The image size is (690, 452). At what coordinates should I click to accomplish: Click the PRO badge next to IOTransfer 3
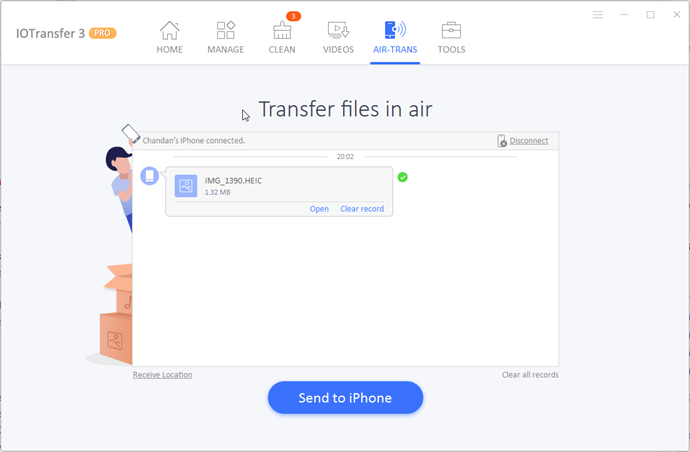point(103,33)
